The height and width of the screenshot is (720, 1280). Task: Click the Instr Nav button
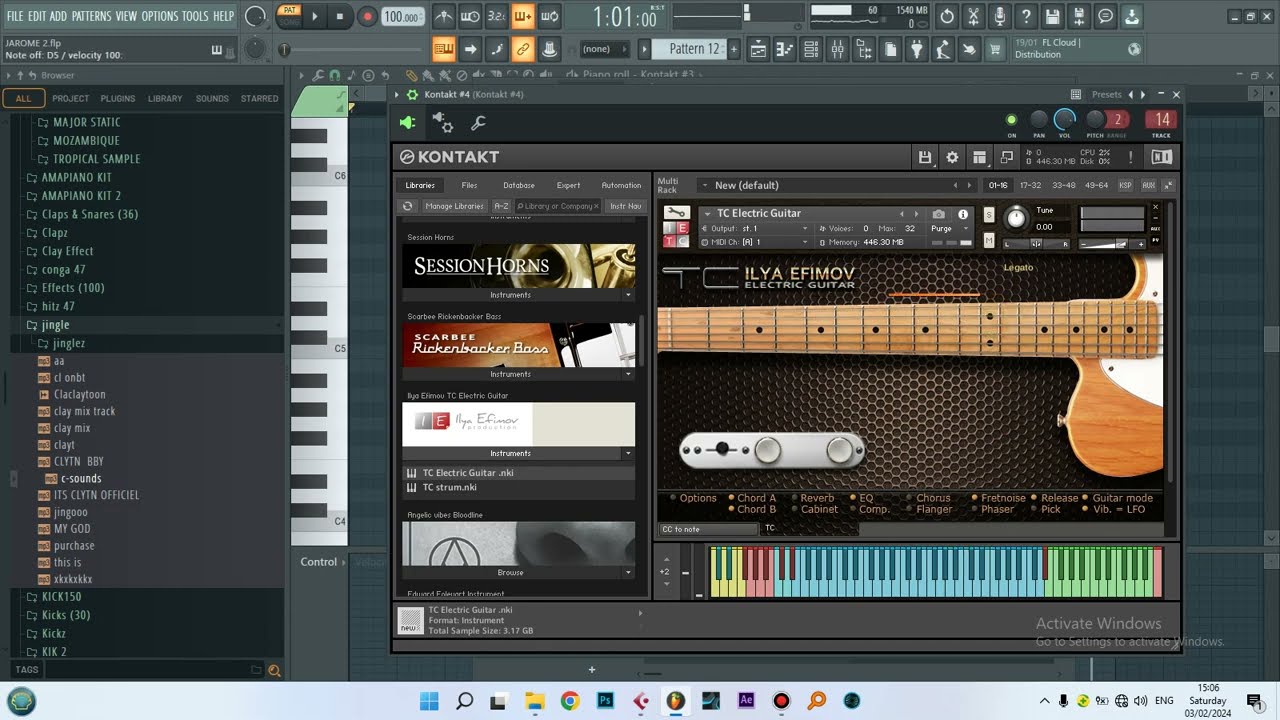pos(625,206)
